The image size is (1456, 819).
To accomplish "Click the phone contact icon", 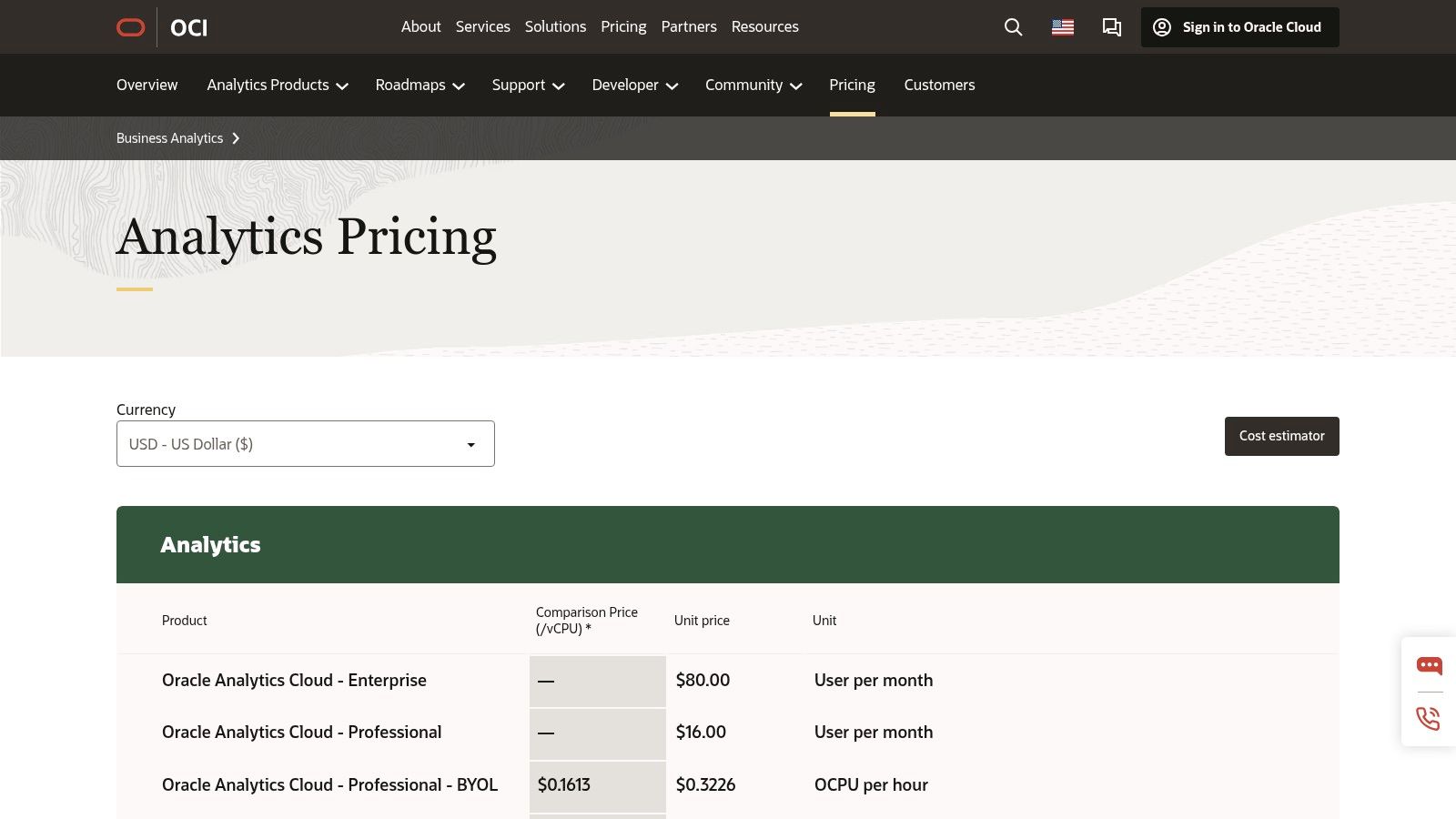I will (1429, 718).
